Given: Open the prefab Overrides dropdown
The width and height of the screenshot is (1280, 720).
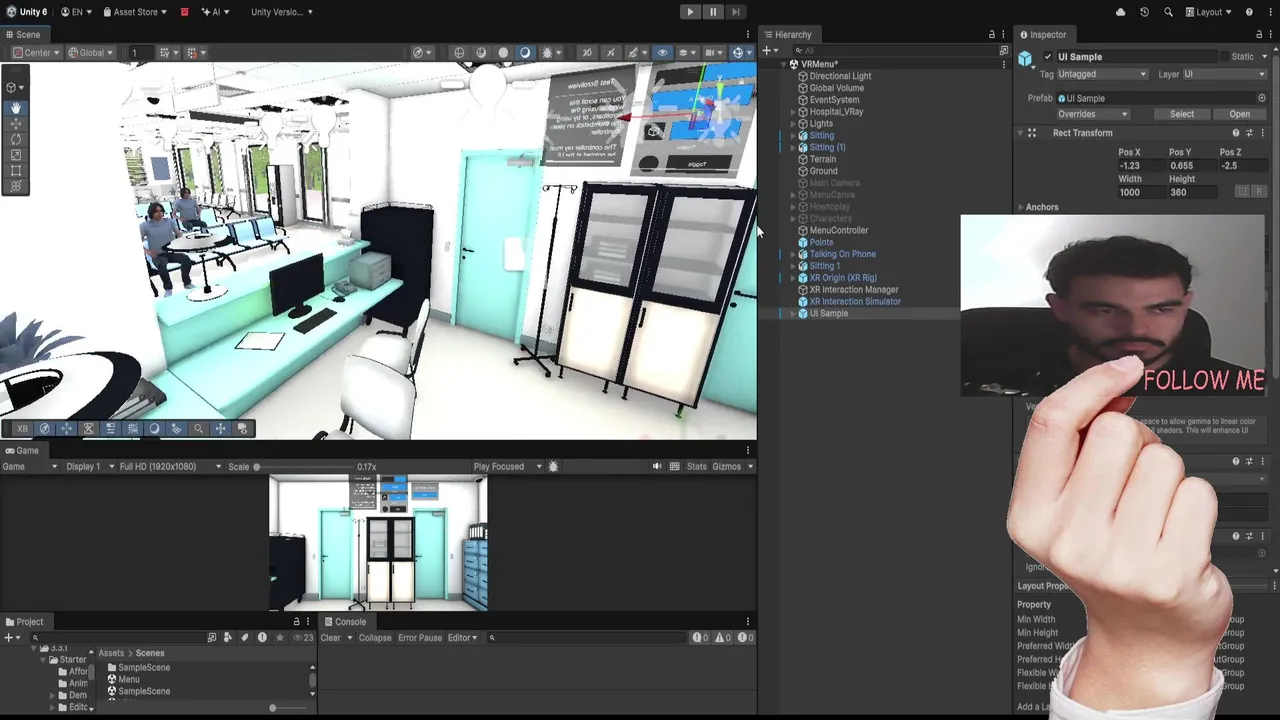Looking at the screenshot, I should coord(1093,114).
